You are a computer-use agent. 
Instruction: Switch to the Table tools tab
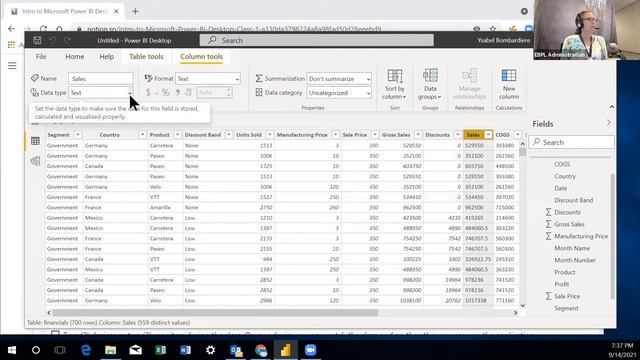pyautogui.click(x=146, y=56)
